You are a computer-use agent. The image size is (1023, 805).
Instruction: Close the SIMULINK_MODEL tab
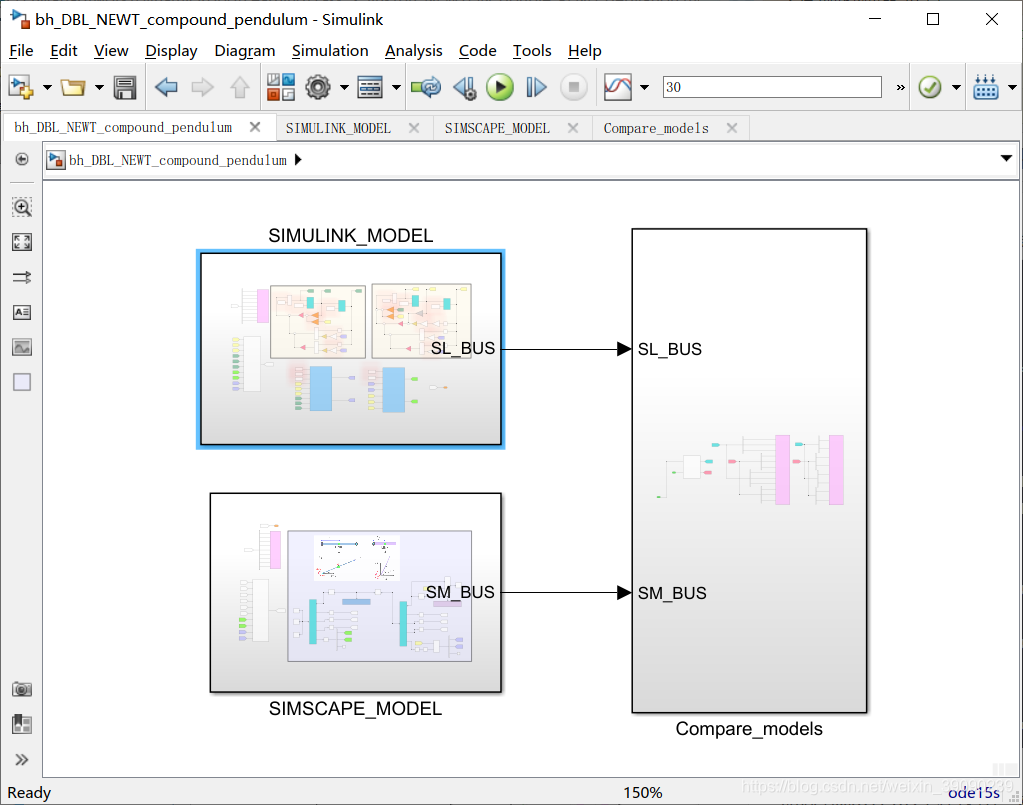point(414,129)
